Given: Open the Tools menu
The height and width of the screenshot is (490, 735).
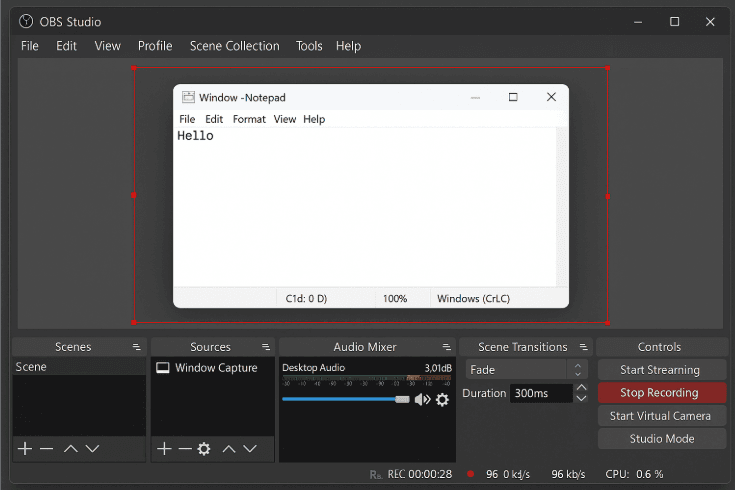Looking at the screenshot, I should [x=309, y=46].
